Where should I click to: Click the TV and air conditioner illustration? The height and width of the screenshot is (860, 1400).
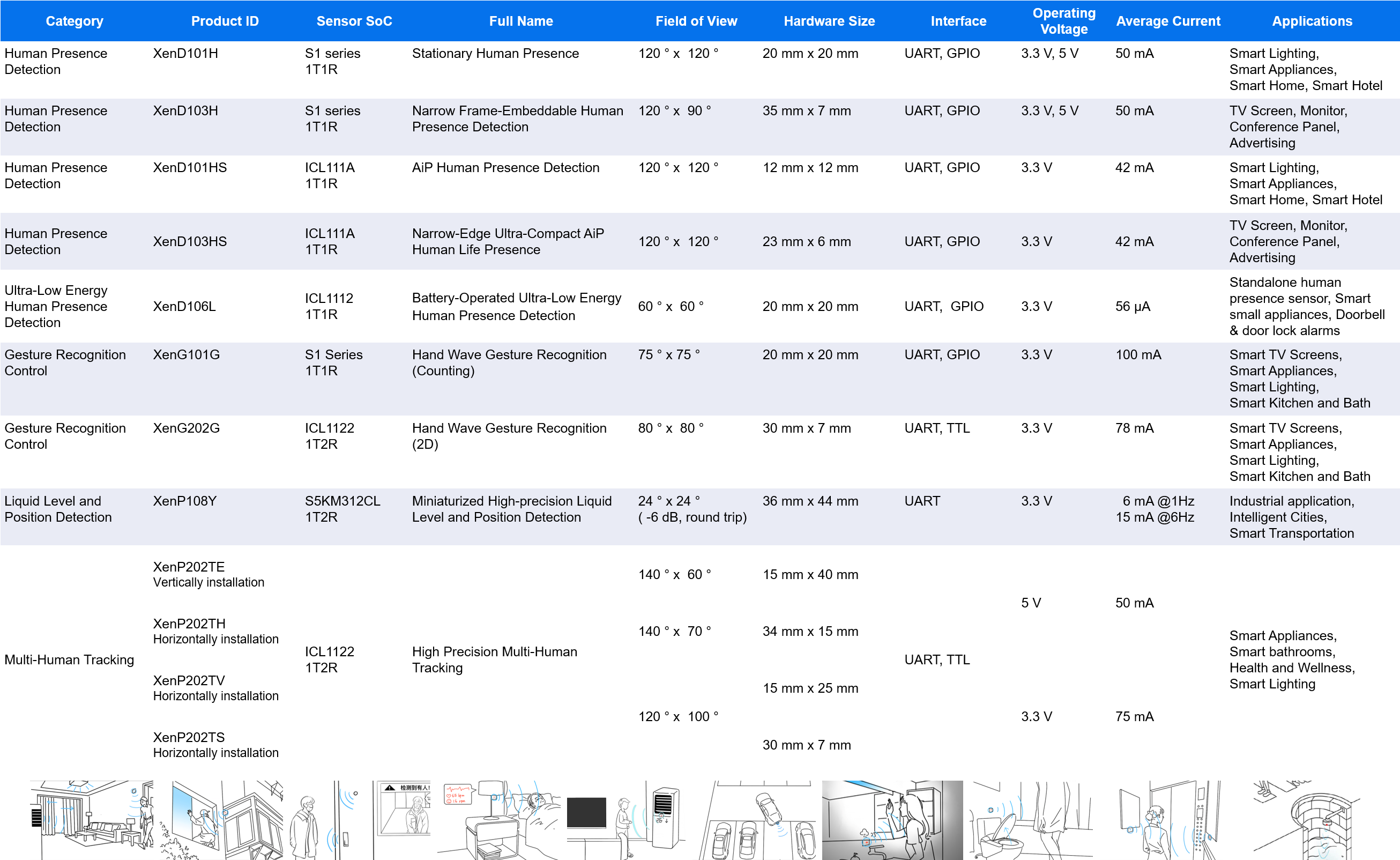(625, 819)
